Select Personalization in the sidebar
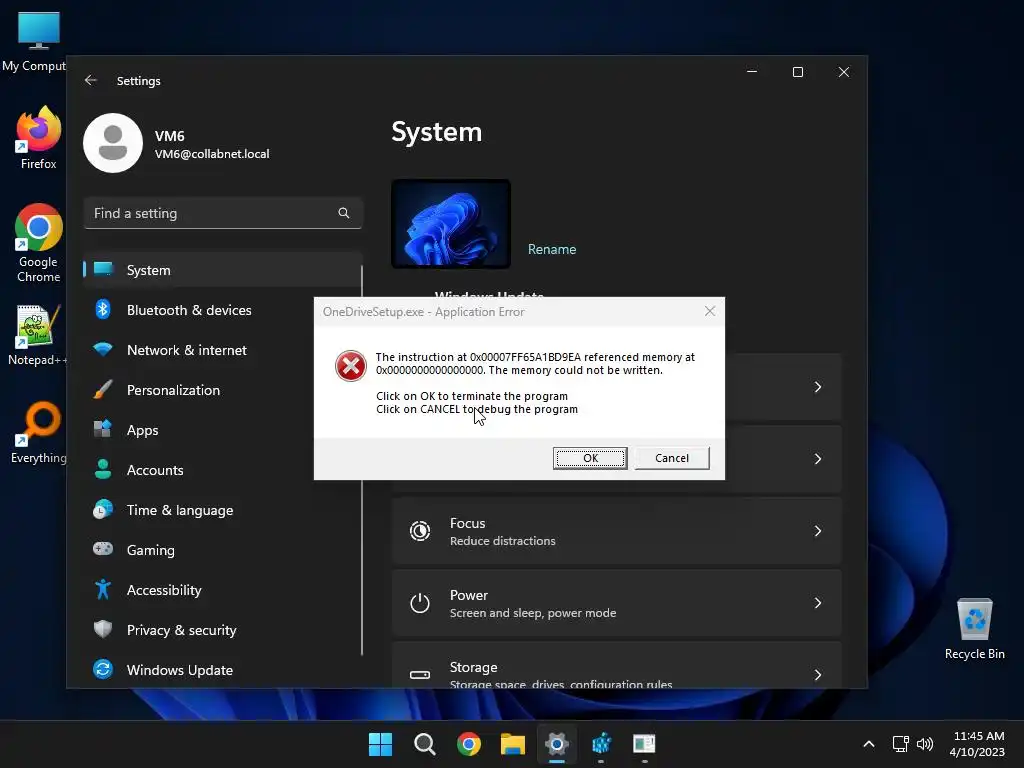The image size is (1024, 768). click(222, 390)
